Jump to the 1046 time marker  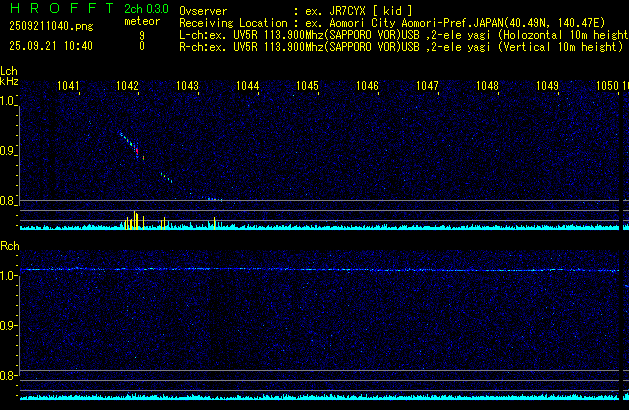point(367,87)
